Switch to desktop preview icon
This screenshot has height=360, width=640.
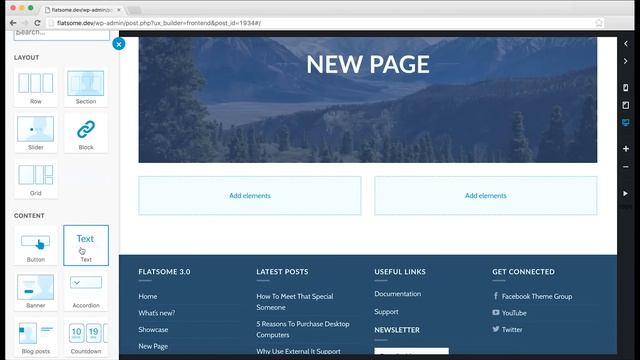[x=626, y=122]
